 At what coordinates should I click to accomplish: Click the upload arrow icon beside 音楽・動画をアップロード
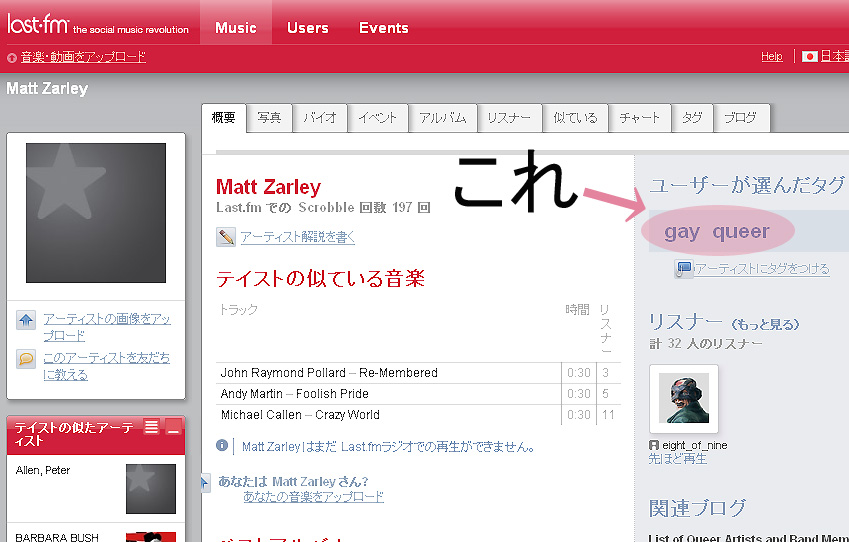[11, 57]
